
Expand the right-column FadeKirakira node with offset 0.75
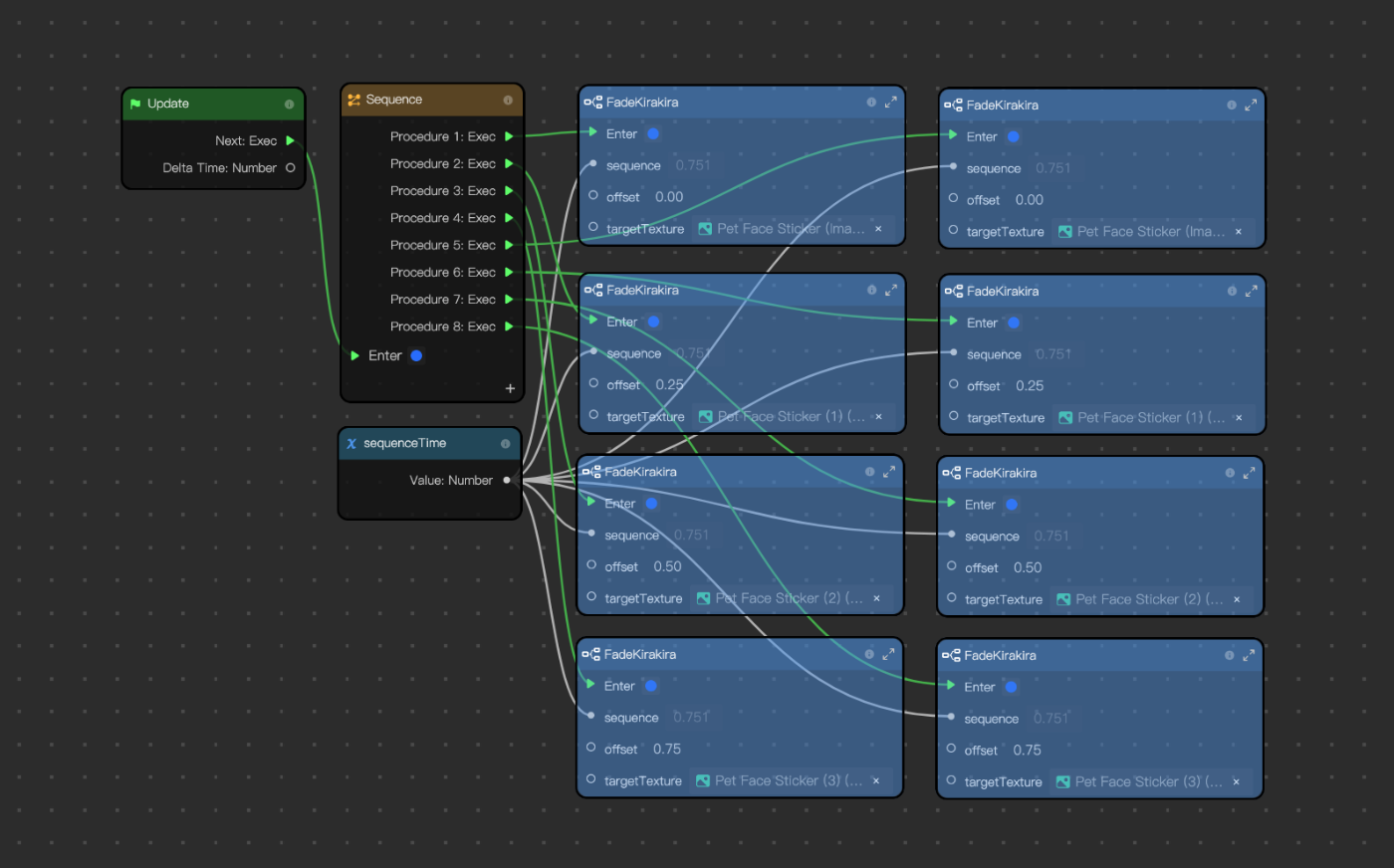pyautogui.click(x=1249, y=656)
